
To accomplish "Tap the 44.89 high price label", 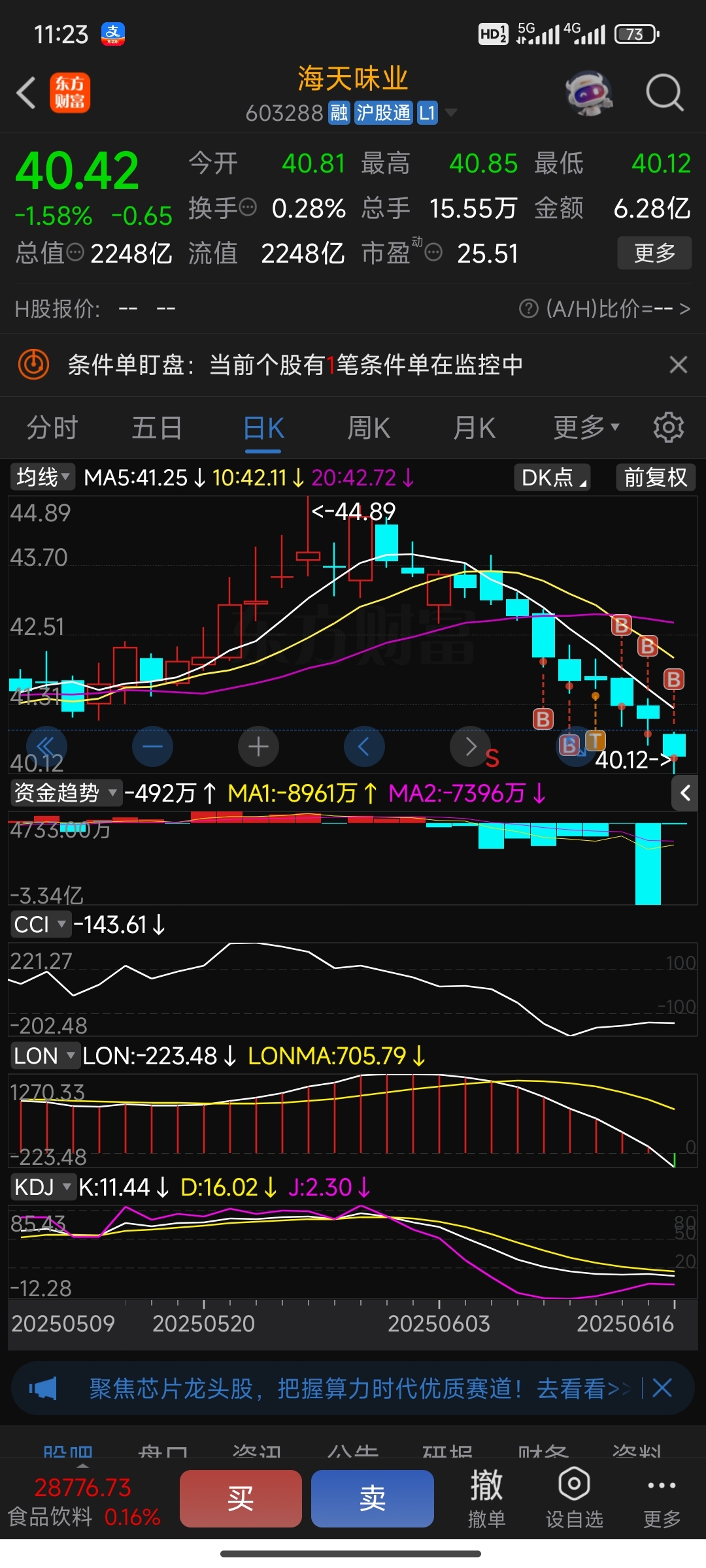I will click(x=354, y=511).
